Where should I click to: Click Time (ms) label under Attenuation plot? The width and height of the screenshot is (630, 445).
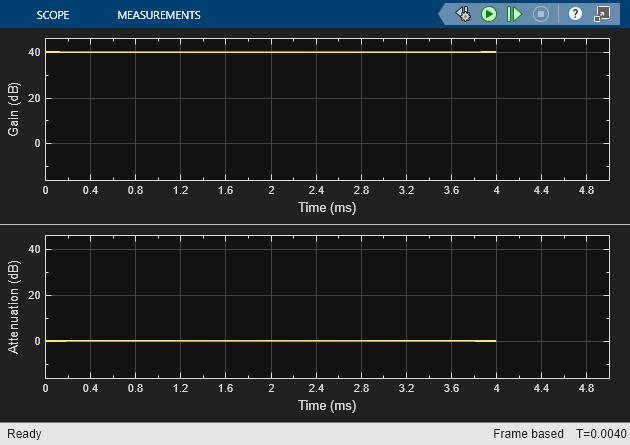click(326, 406)
